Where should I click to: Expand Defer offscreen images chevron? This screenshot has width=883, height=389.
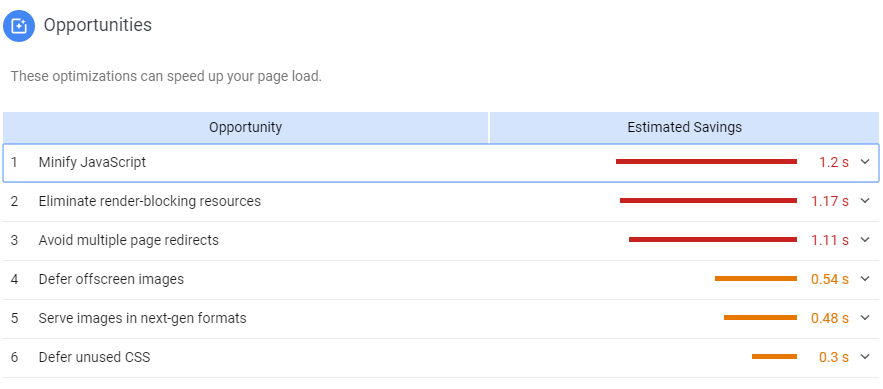[x=866, y=279]
